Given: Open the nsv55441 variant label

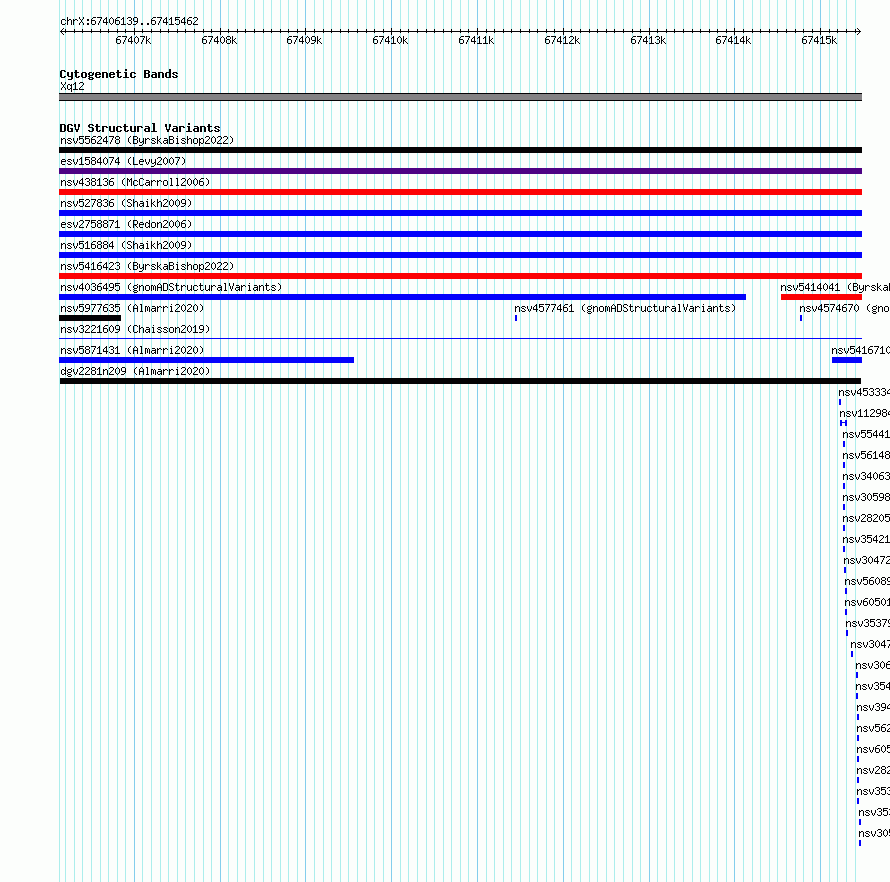Looking at the screenshot, I should (x=866, y=434).
